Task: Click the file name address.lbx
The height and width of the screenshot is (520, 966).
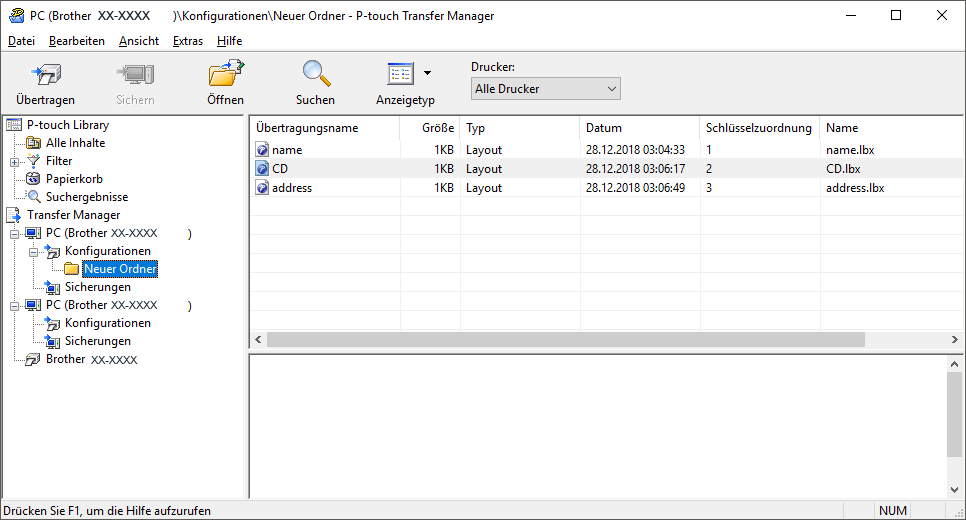Action: [x=855, y=188]
